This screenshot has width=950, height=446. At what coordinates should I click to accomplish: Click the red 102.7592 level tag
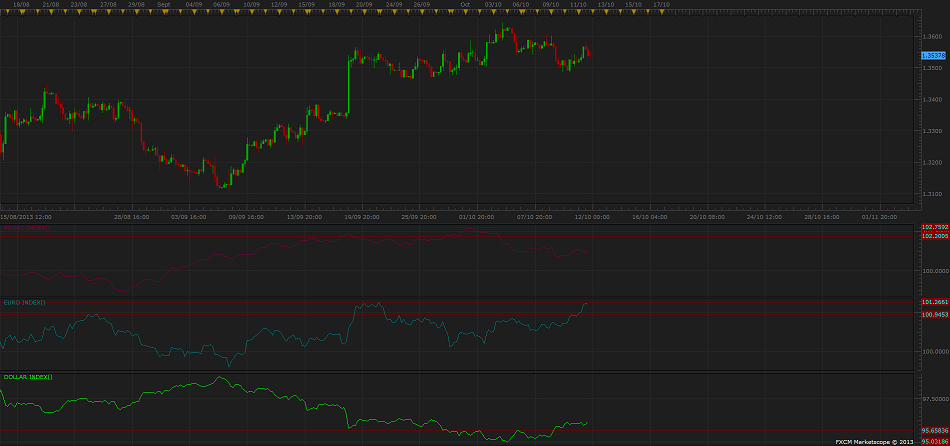[934, 228]
